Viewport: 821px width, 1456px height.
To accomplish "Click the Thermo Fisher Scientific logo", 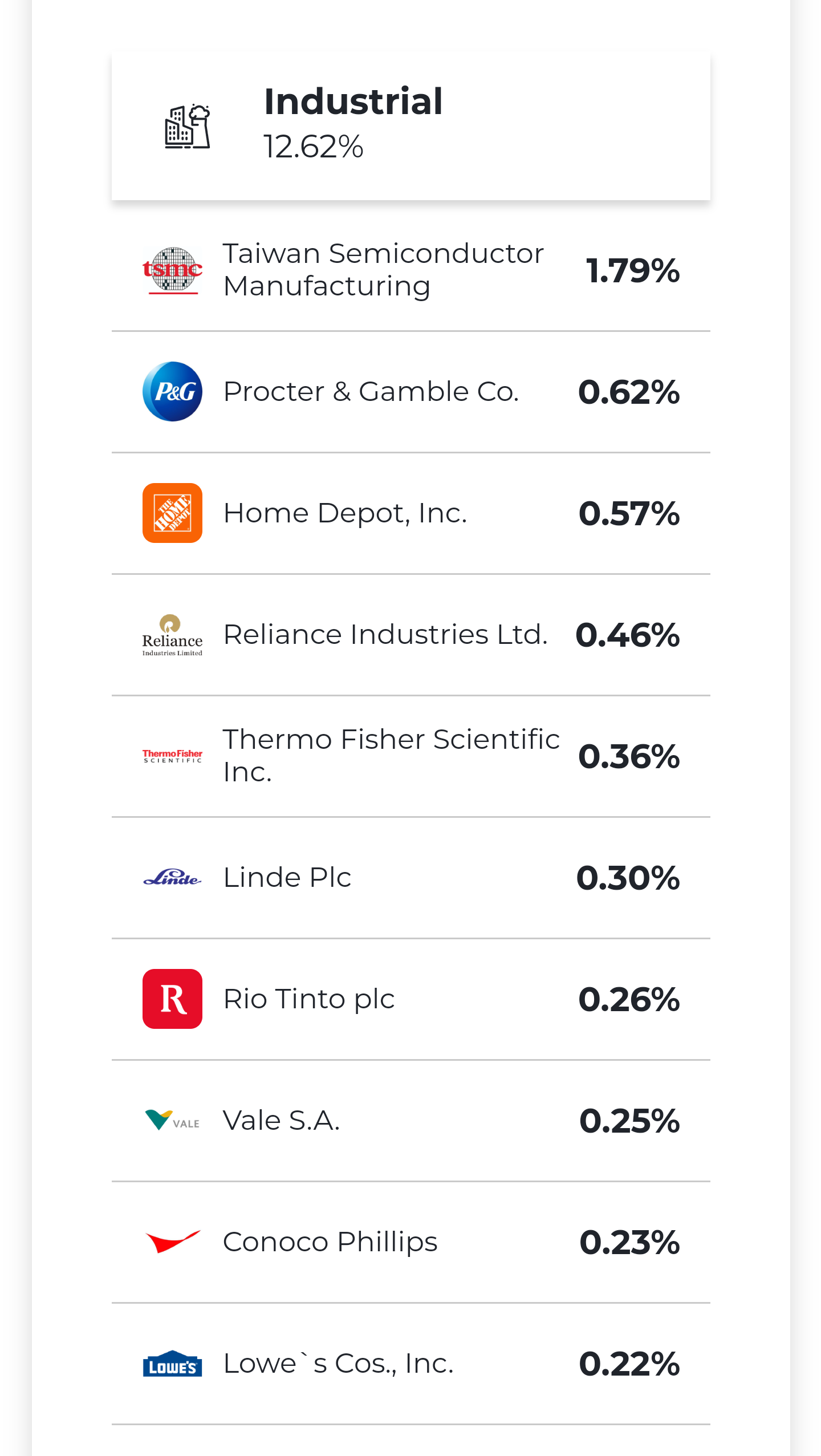I will 172,756.
